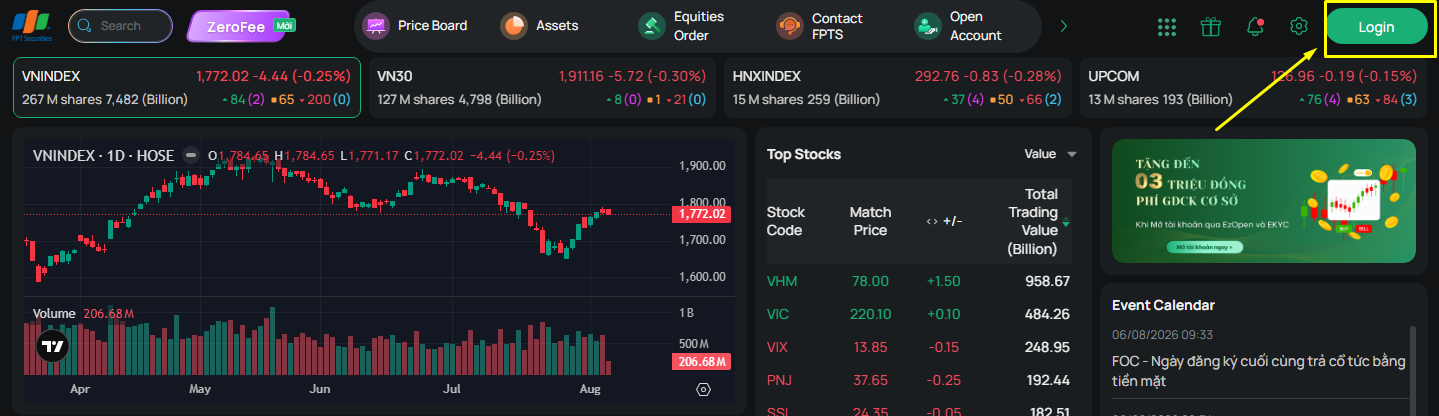This screenshot has height=416, width=1439.
Task: Click the FPT Securities logo
Action: (x=32, y=25)
